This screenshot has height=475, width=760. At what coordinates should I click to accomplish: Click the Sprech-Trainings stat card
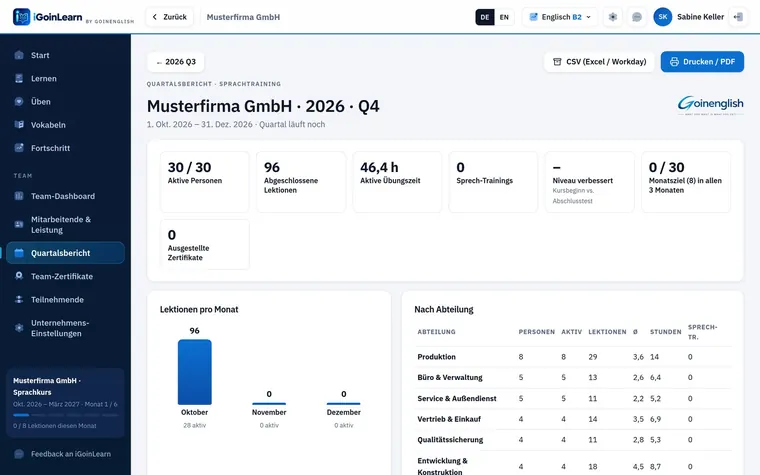[493, 182]
